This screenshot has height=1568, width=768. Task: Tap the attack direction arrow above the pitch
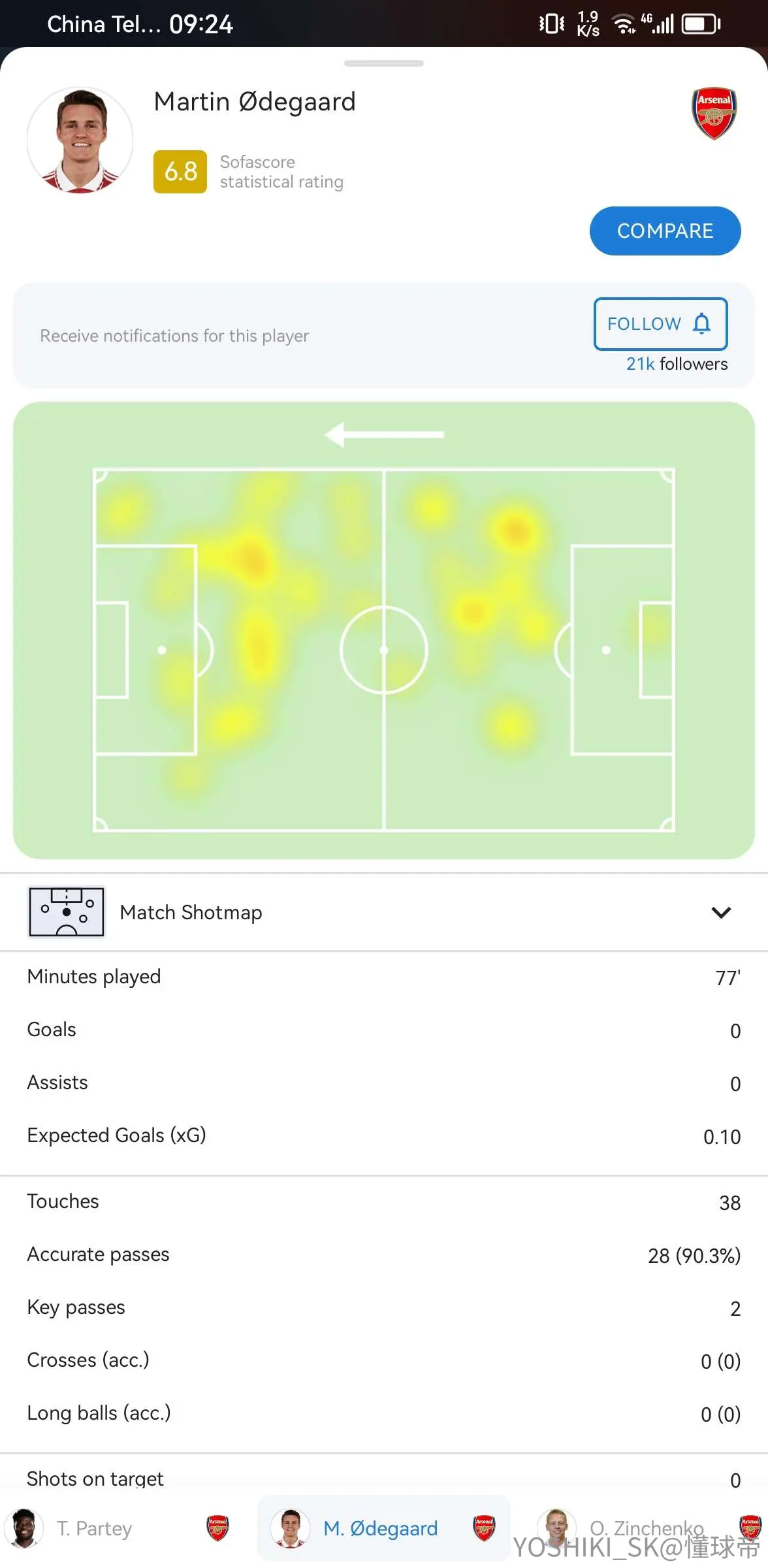click(384, 434)
